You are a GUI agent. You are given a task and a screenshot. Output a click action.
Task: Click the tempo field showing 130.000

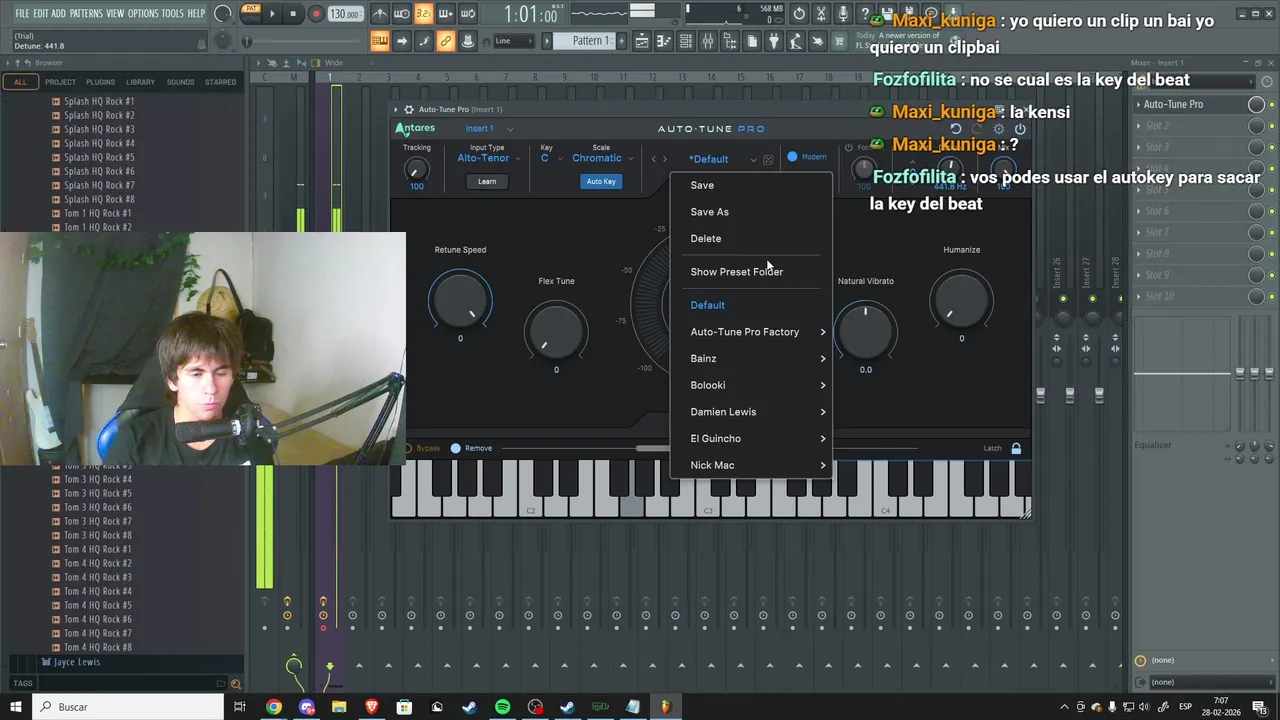click(x=345, y=14)
